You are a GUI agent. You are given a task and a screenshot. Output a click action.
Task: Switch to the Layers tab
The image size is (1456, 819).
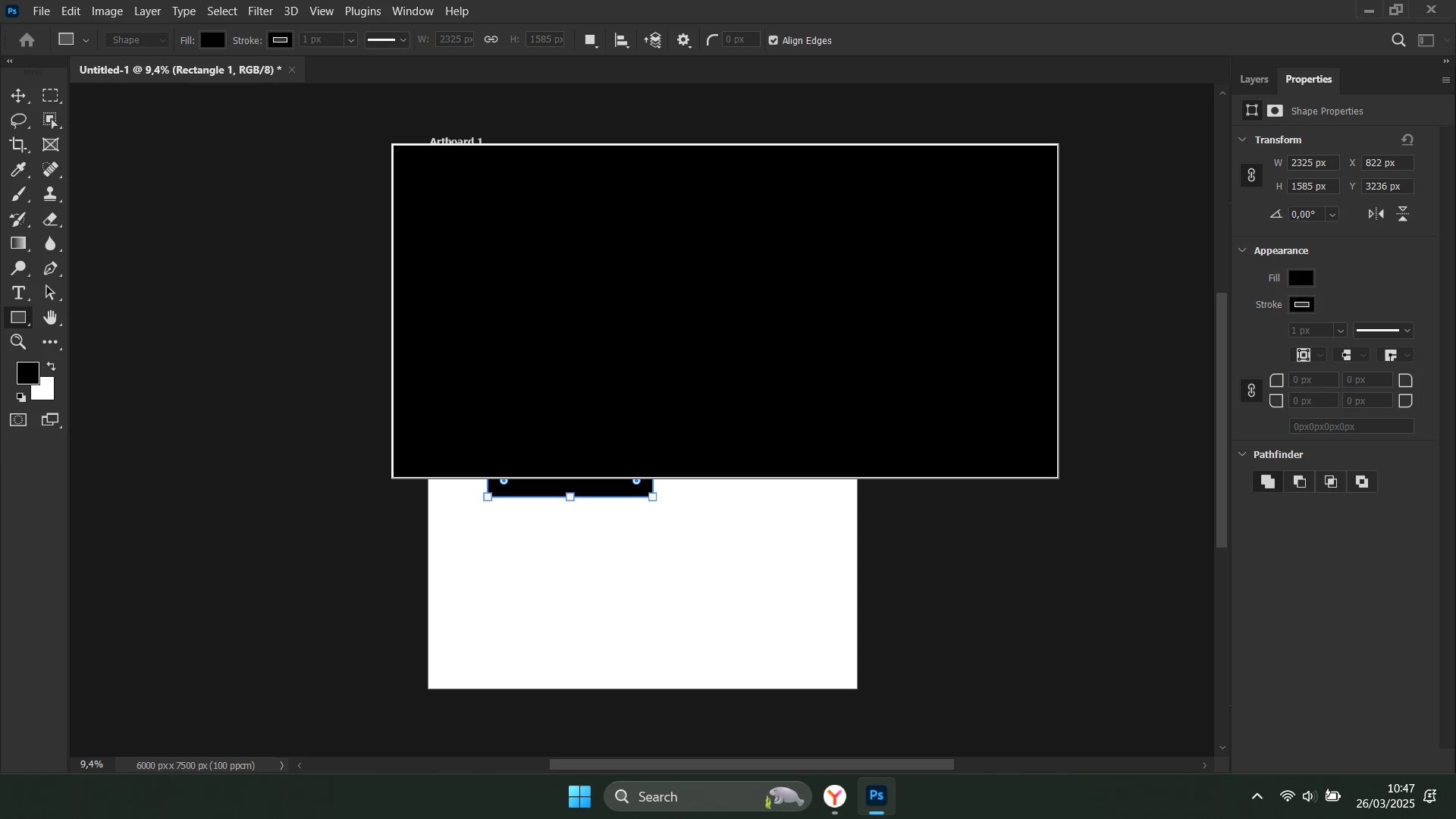[x=1254, y=80]
